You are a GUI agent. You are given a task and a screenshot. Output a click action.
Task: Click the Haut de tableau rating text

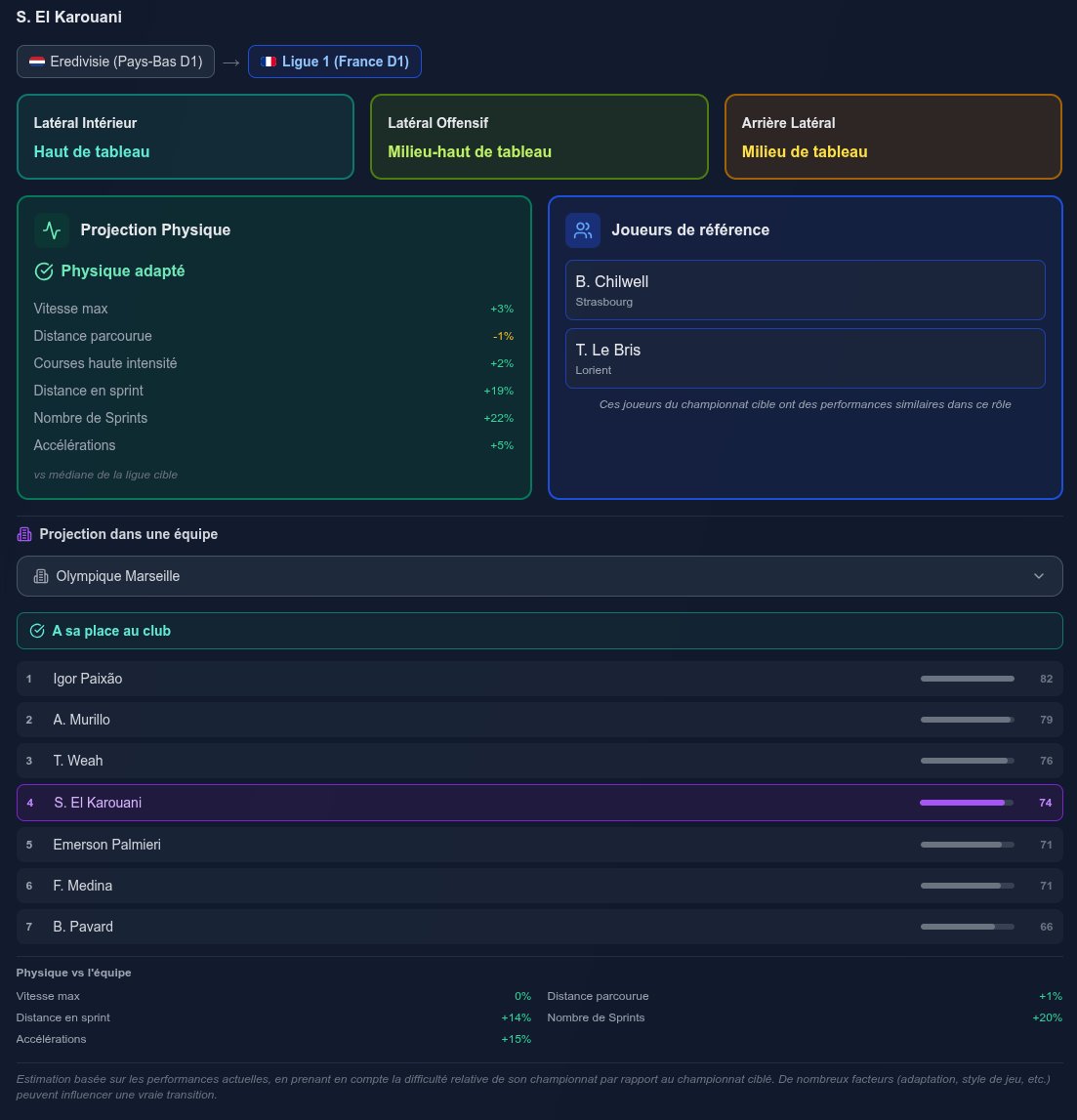[x=92, y=152]
